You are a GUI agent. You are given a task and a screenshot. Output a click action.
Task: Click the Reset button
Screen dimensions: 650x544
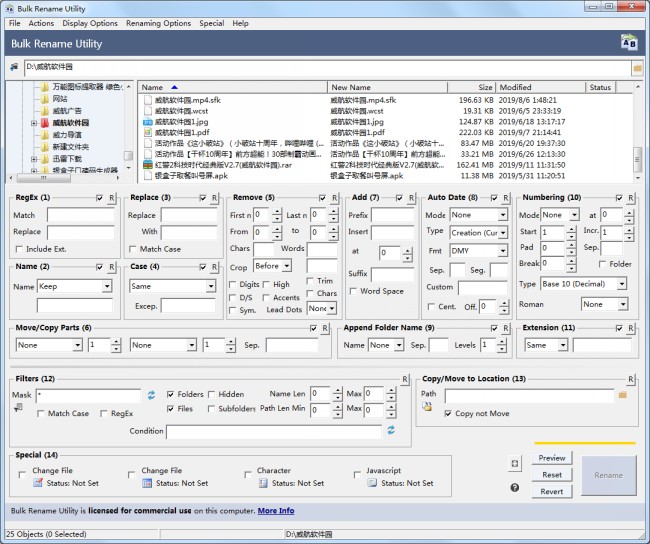click(552, 475)
